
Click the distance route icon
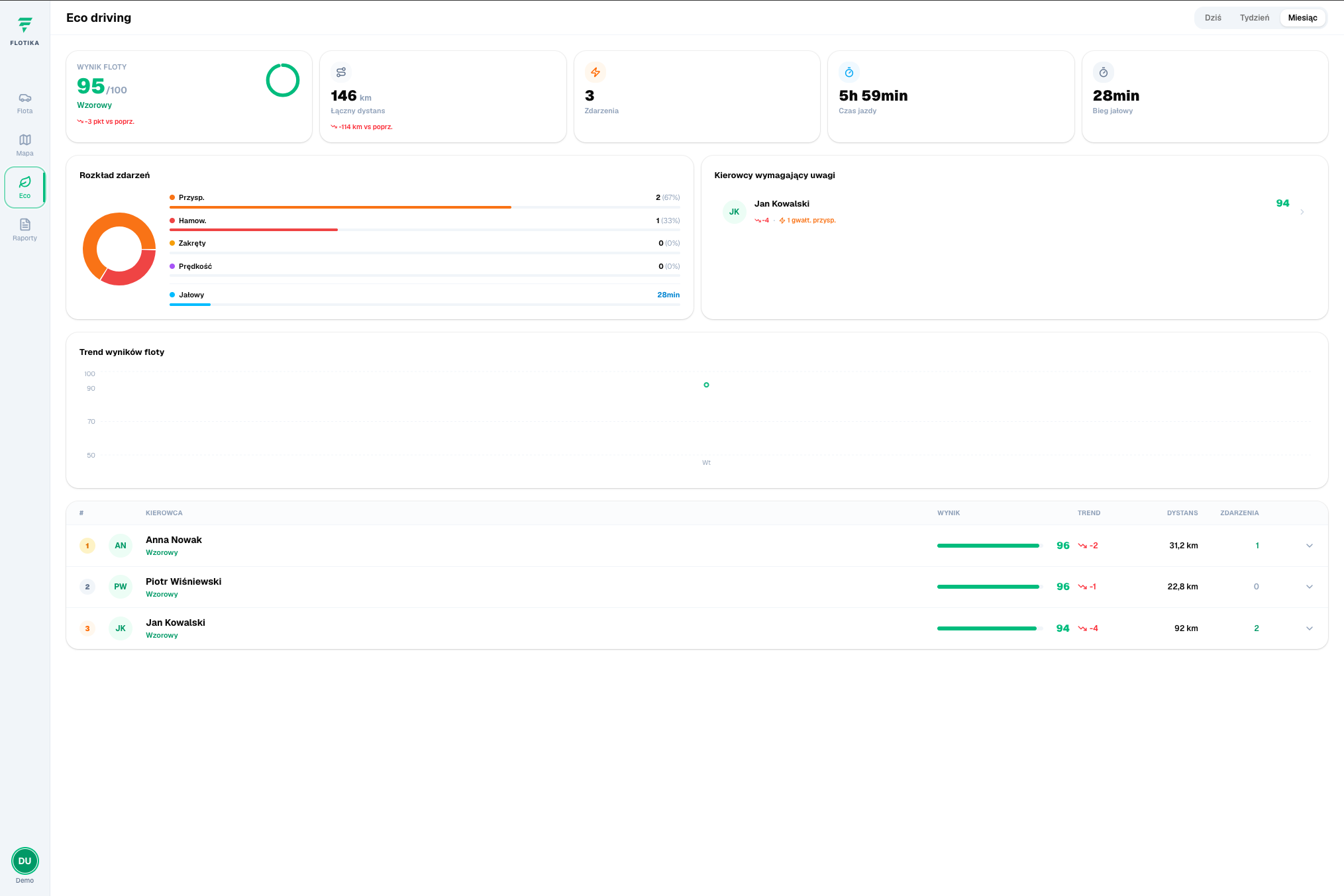pos(341,72)
